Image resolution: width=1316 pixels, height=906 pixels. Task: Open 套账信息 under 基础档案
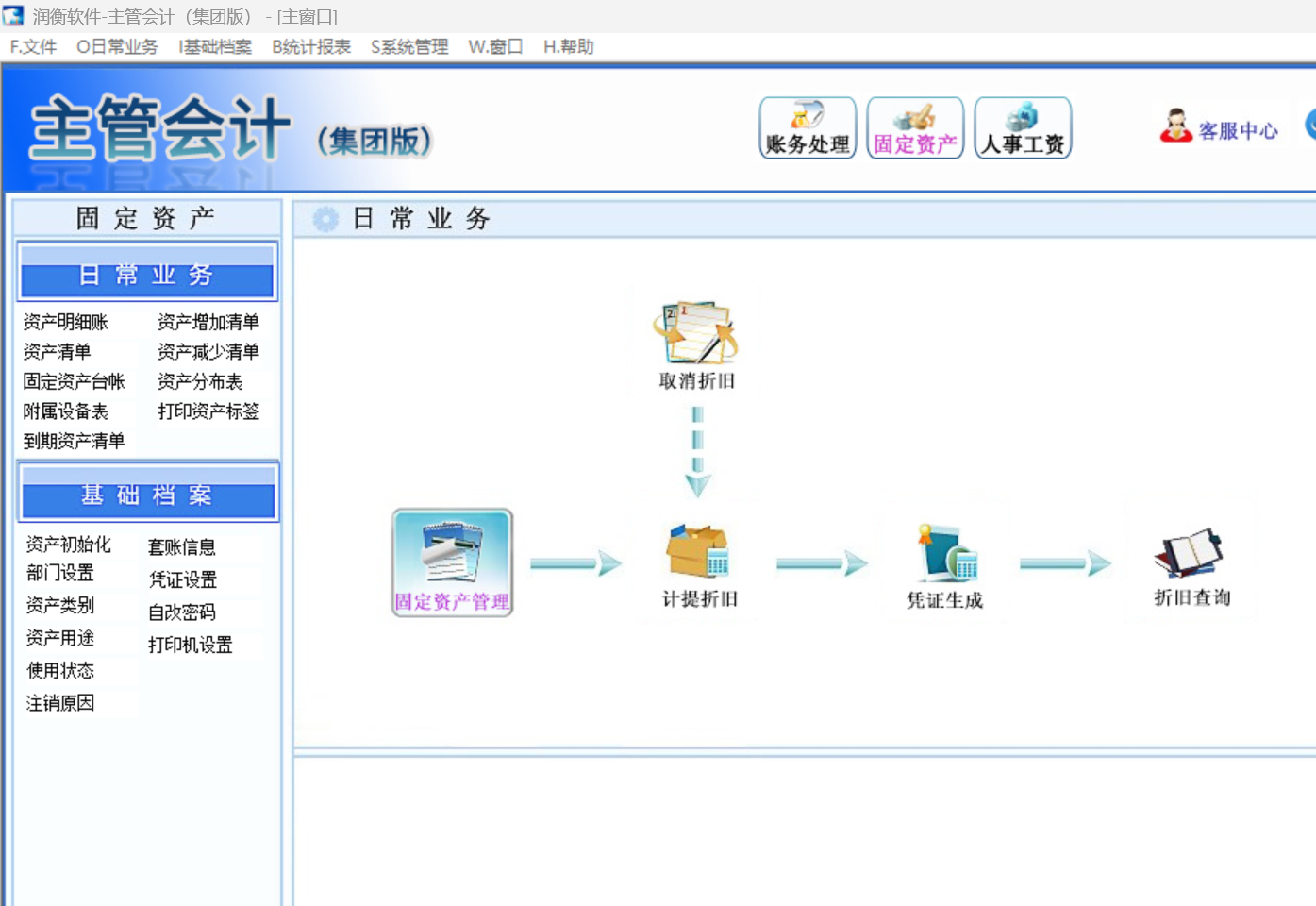point(182,547)
